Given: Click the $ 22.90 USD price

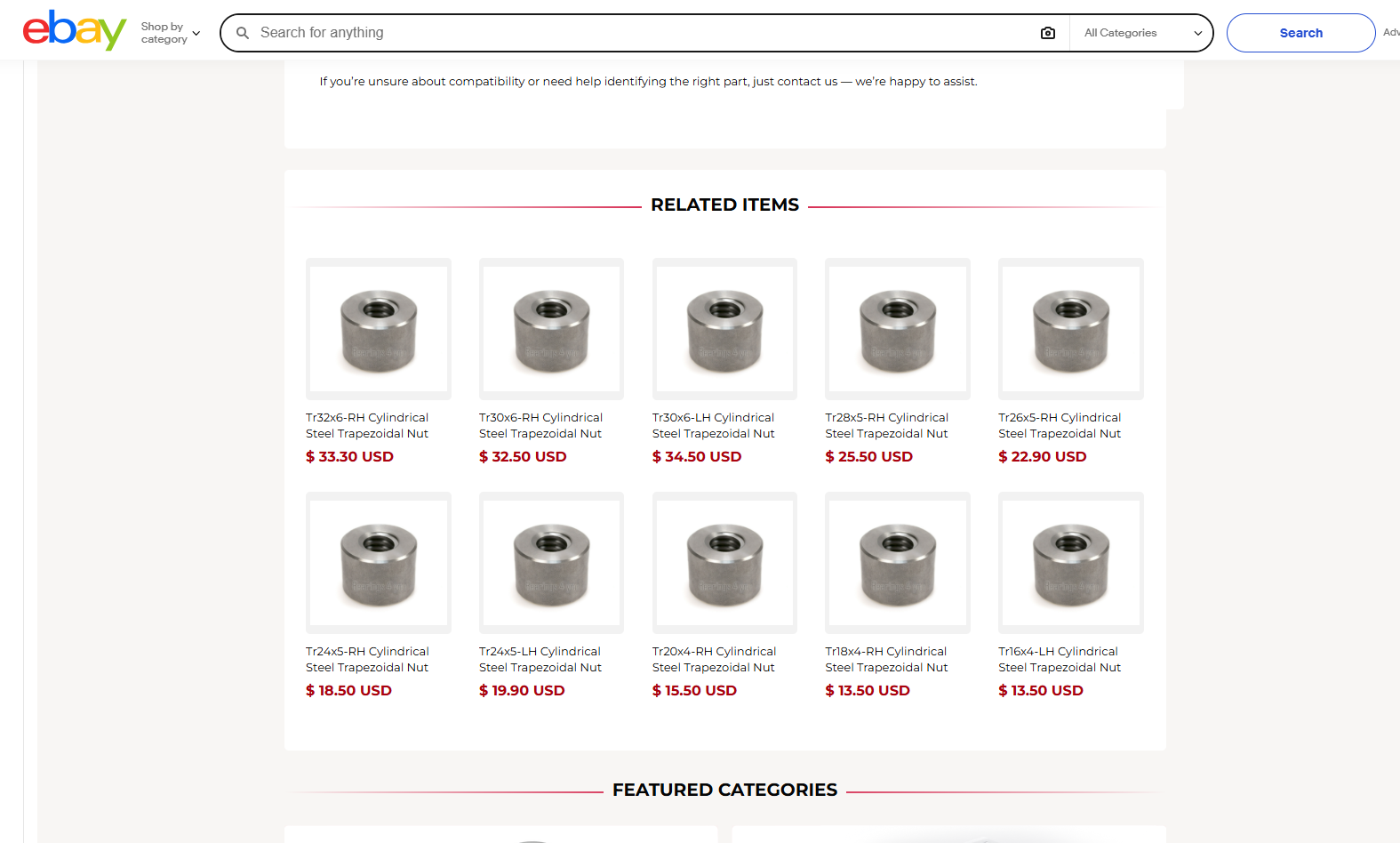Looking at the screenshot, I should (1042, 456).
